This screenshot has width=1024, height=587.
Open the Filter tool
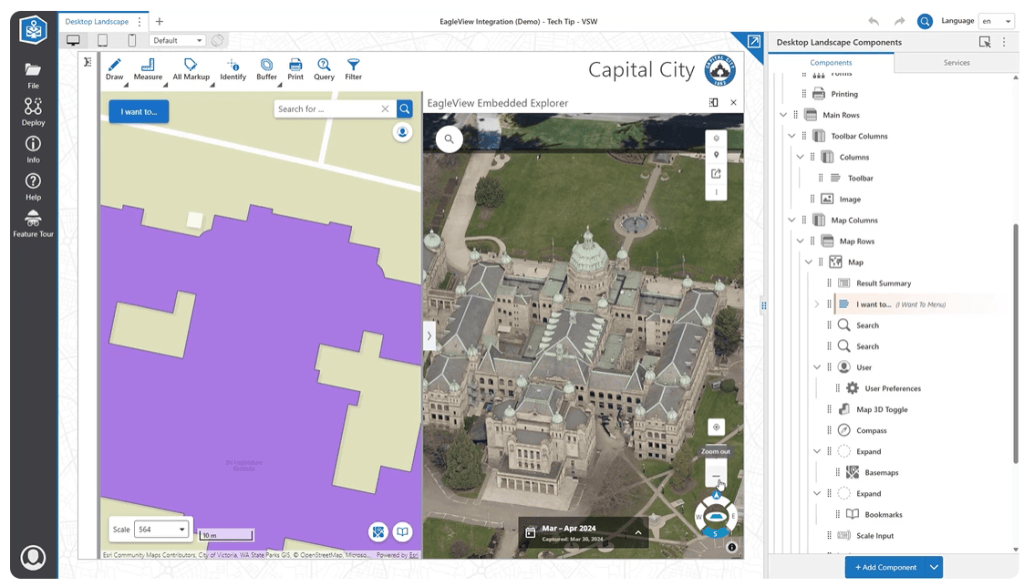[x=353, y=69]
